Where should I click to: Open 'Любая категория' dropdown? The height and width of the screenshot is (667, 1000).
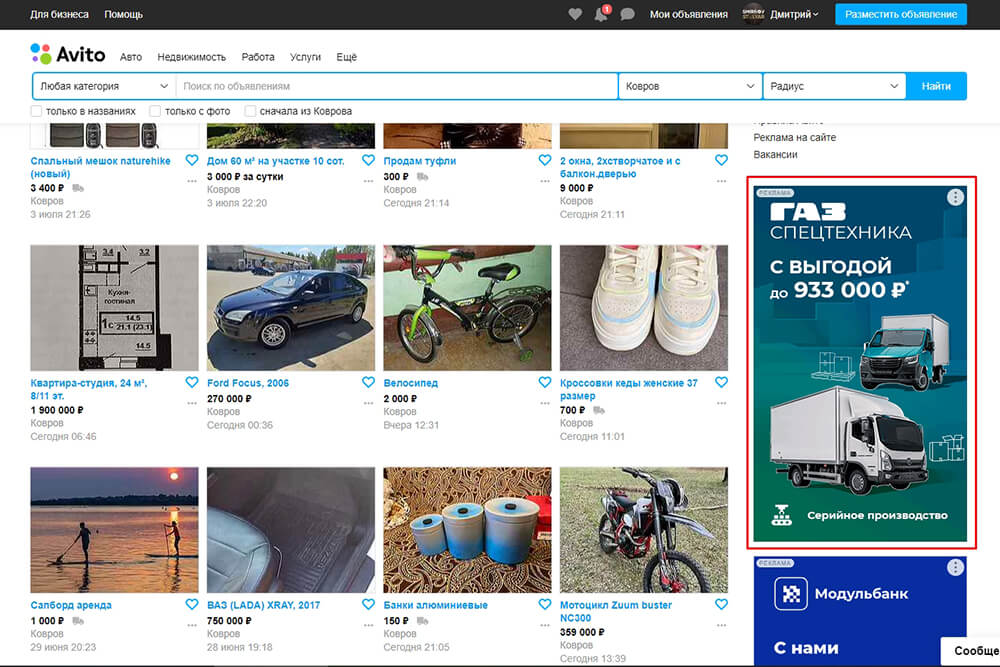tap(104, 86)
